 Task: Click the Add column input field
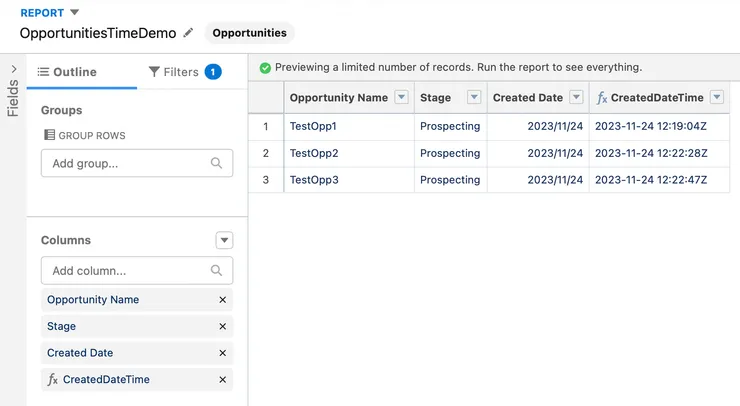click(x=125, y=270)
